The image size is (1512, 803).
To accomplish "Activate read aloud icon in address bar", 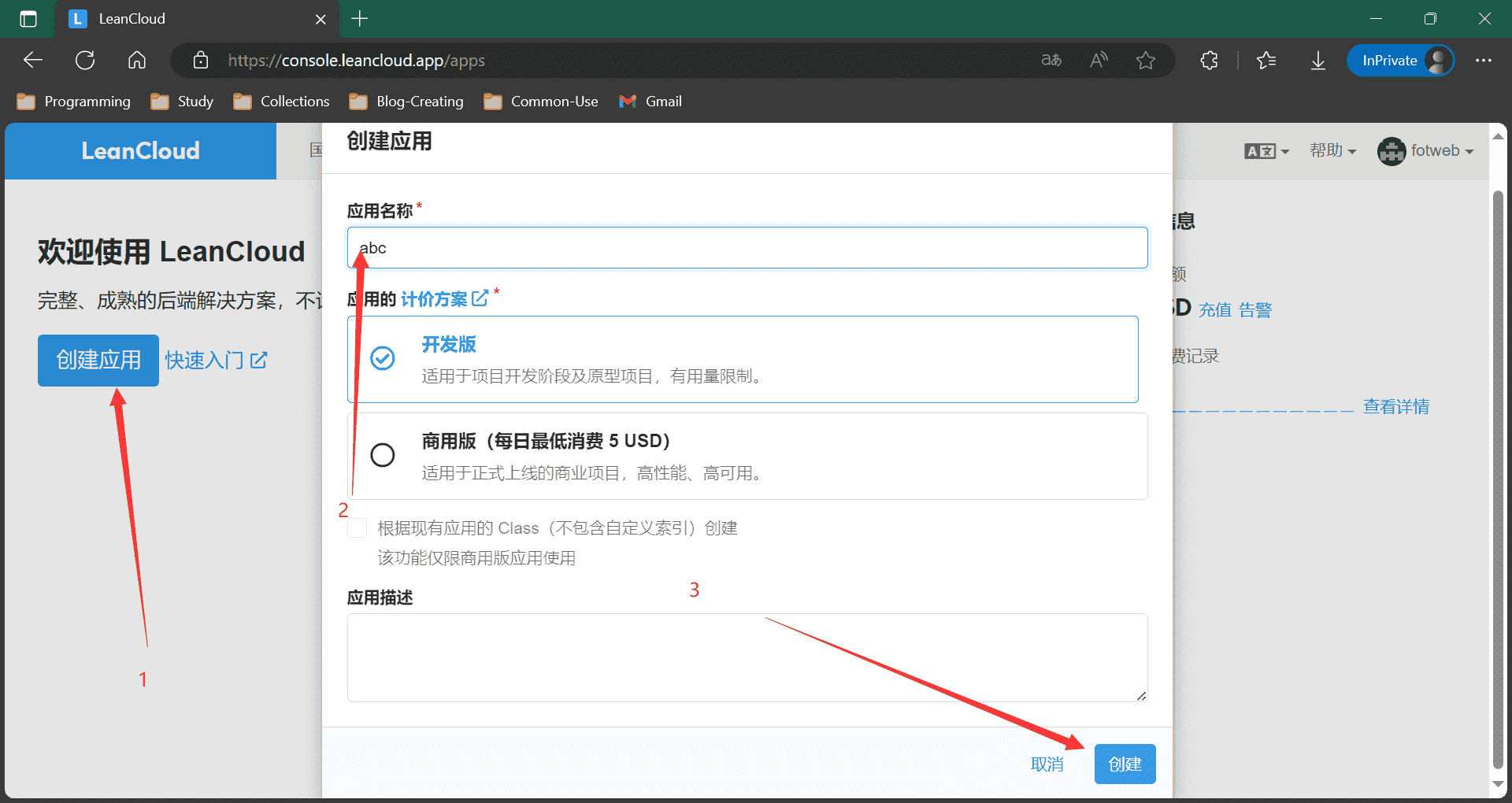I will coord(1099,60).
